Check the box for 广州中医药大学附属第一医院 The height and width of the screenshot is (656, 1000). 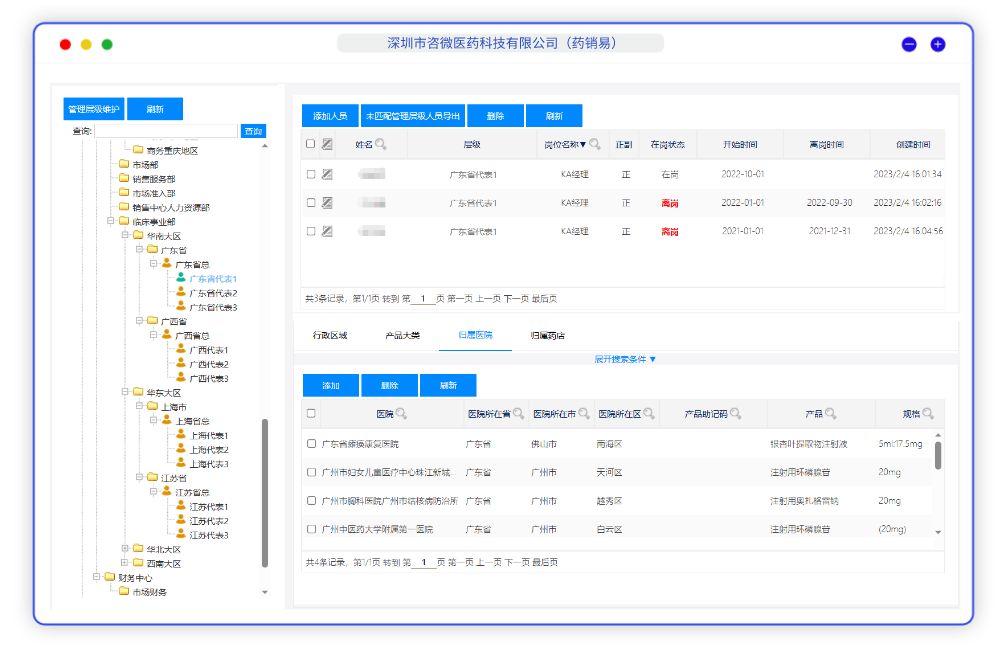(x=311, y=528)
